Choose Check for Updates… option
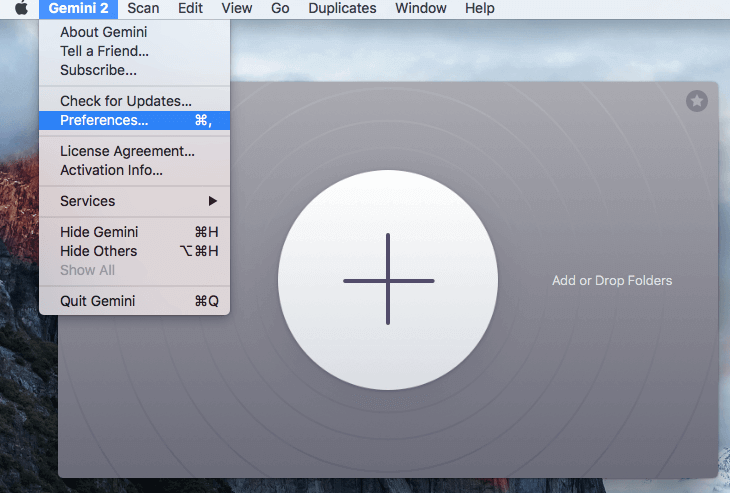Viewport: 730px width, 493px height. point(125,101)
